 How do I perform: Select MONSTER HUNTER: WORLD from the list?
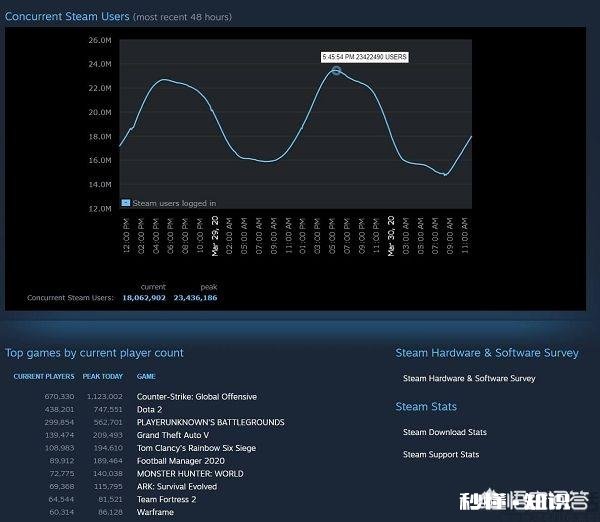189,474
